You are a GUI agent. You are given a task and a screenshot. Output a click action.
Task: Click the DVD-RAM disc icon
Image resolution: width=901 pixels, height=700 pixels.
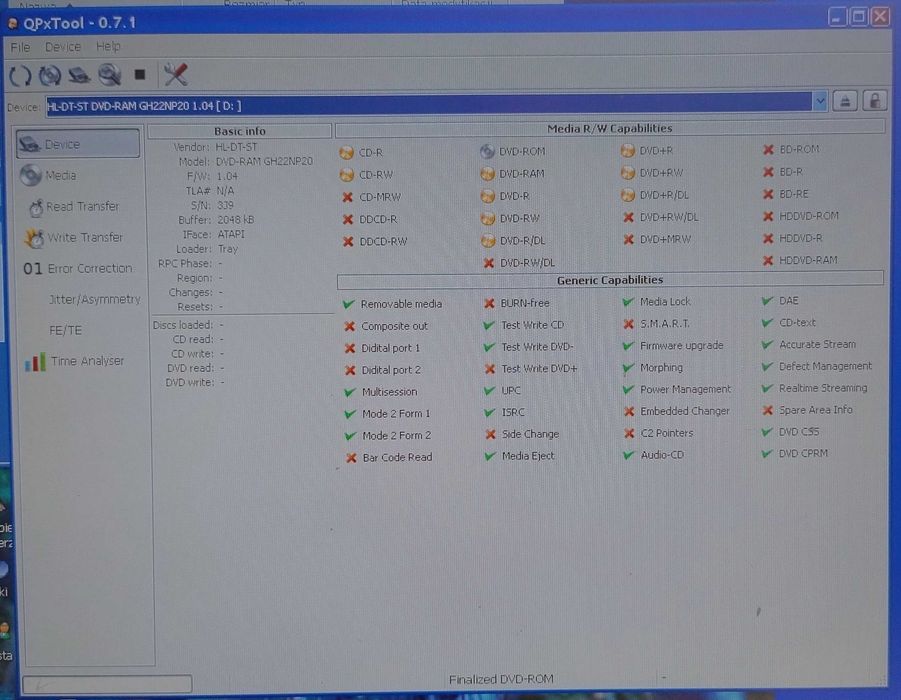487,174
